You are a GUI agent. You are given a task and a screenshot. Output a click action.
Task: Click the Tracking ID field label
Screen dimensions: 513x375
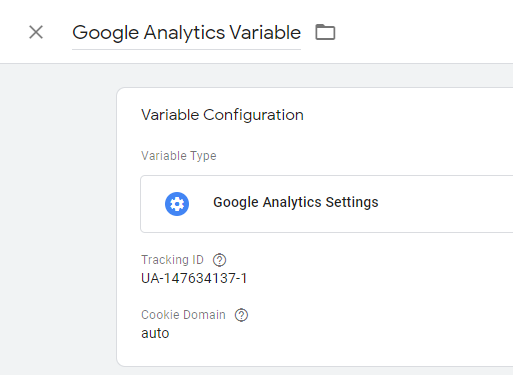(172, 260)
